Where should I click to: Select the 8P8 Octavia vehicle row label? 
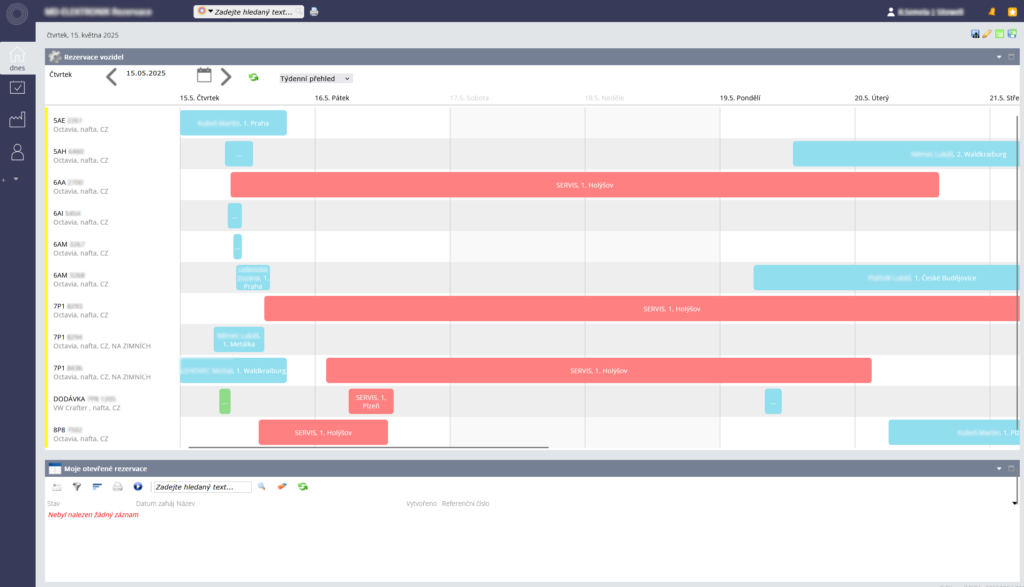[x=81, y=434]
